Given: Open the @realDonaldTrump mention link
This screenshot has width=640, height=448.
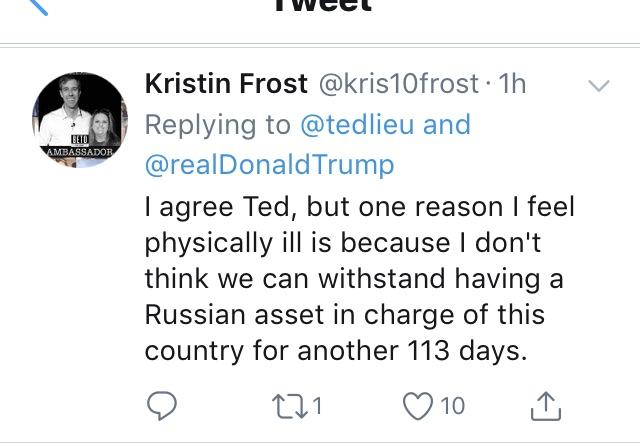Looking at the screenshot, I should [x=270, y=164].
